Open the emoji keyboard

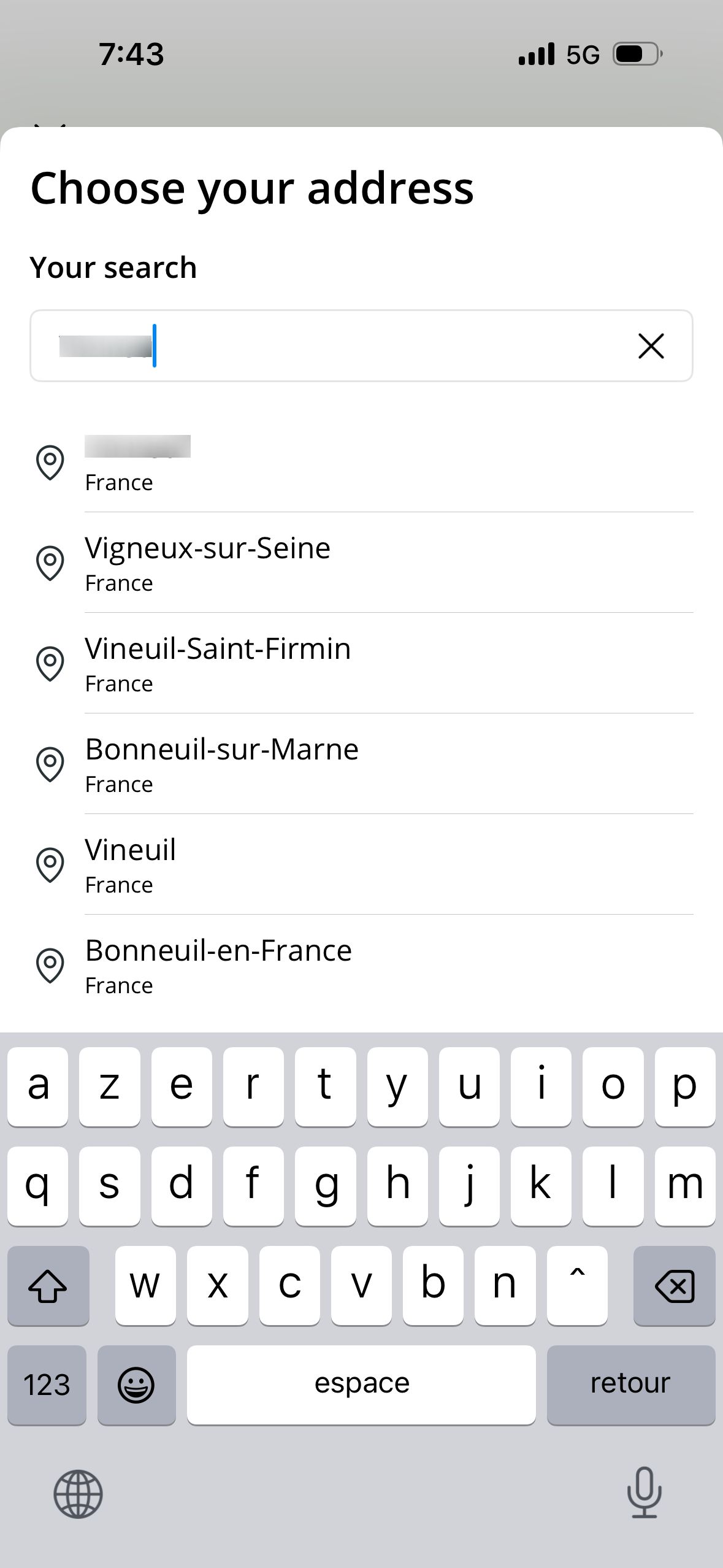coord(136,1385)
